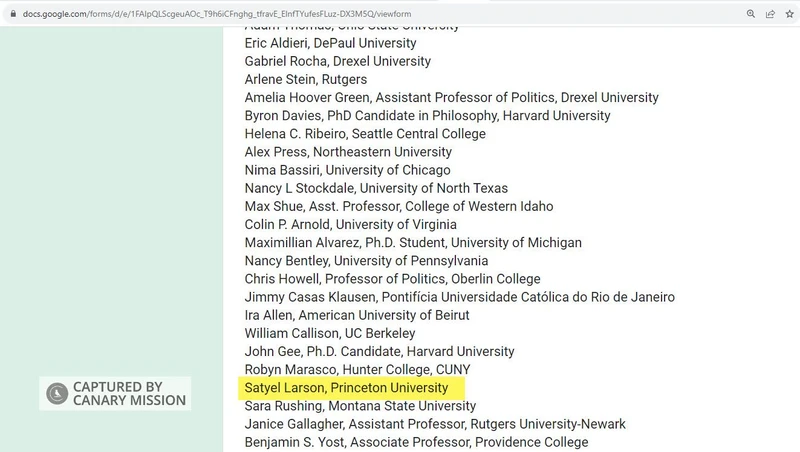Click the entry 'Arlene Stein, Rutgers'
This screenshot has height=452, width=800.
[x=306, y=80]
